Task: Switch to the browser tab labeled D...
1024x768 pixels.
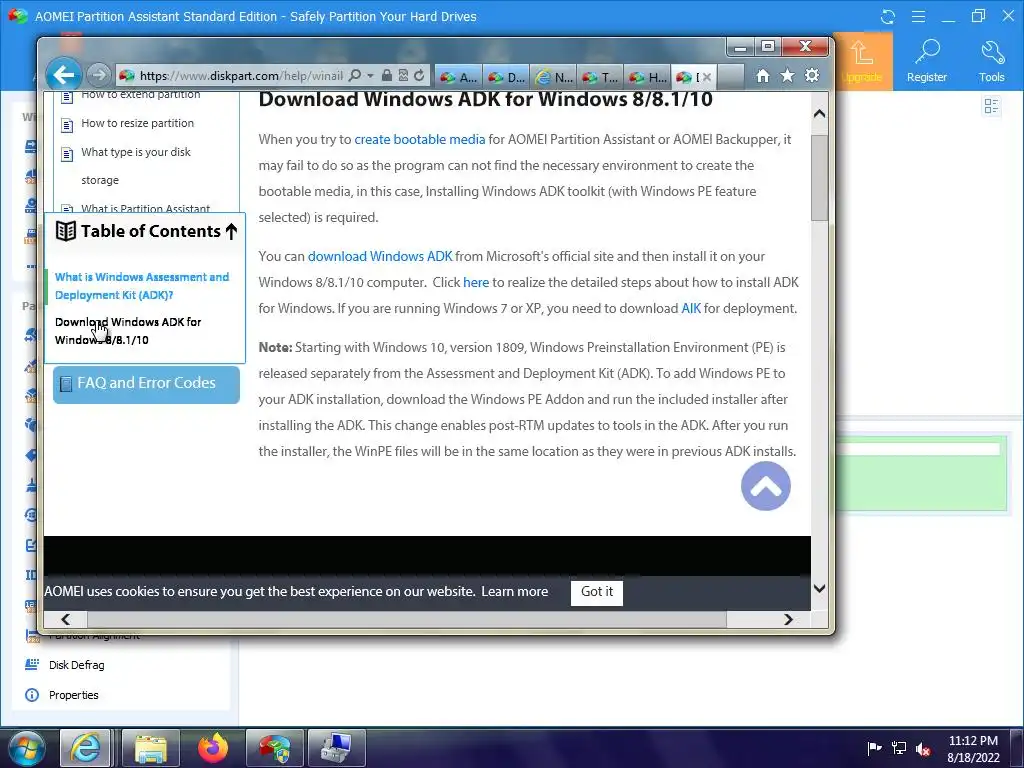Action: [x=506, y=77]
